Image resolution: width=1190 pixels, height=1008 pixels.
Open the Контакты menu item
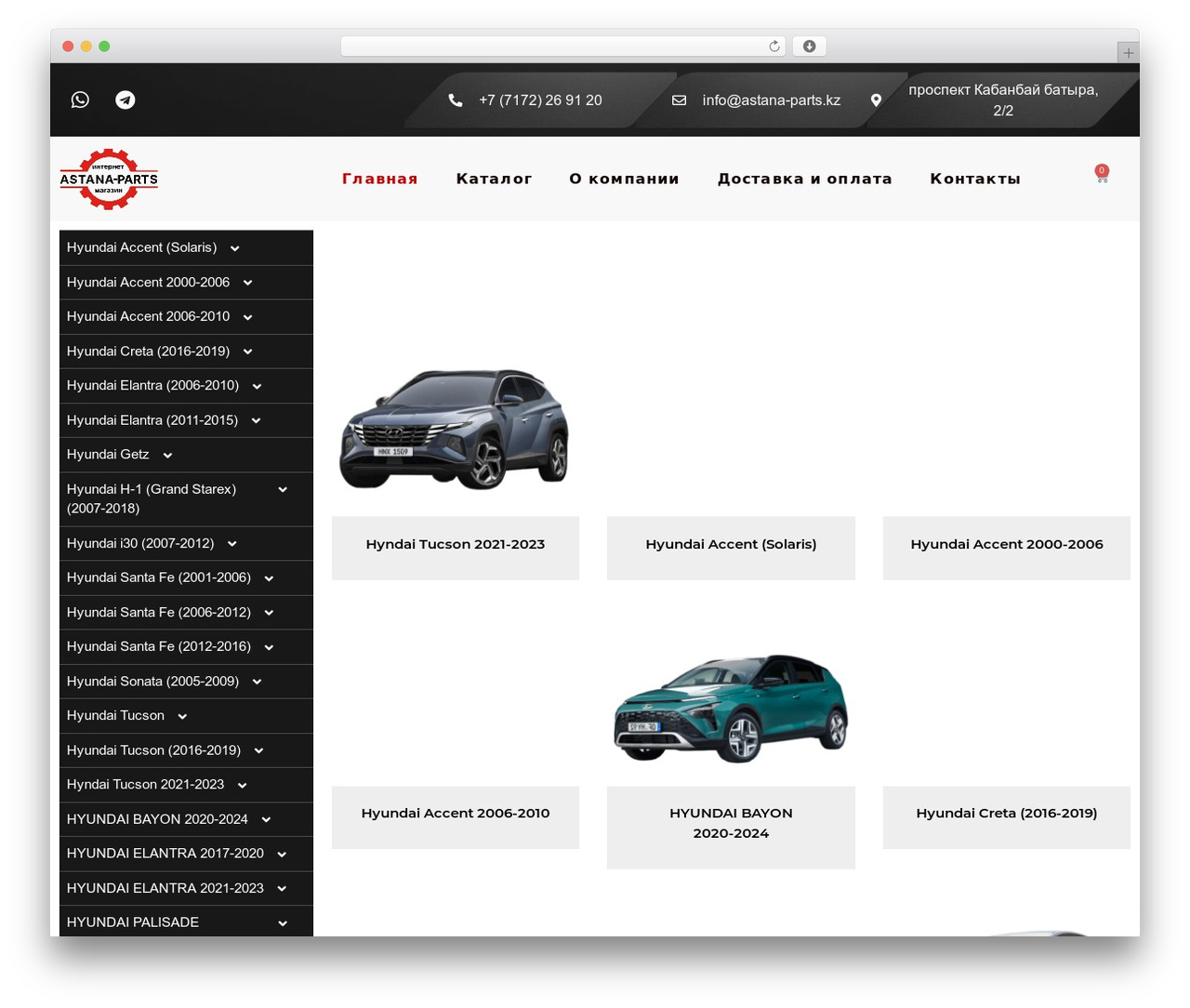[x=976, y=179]
